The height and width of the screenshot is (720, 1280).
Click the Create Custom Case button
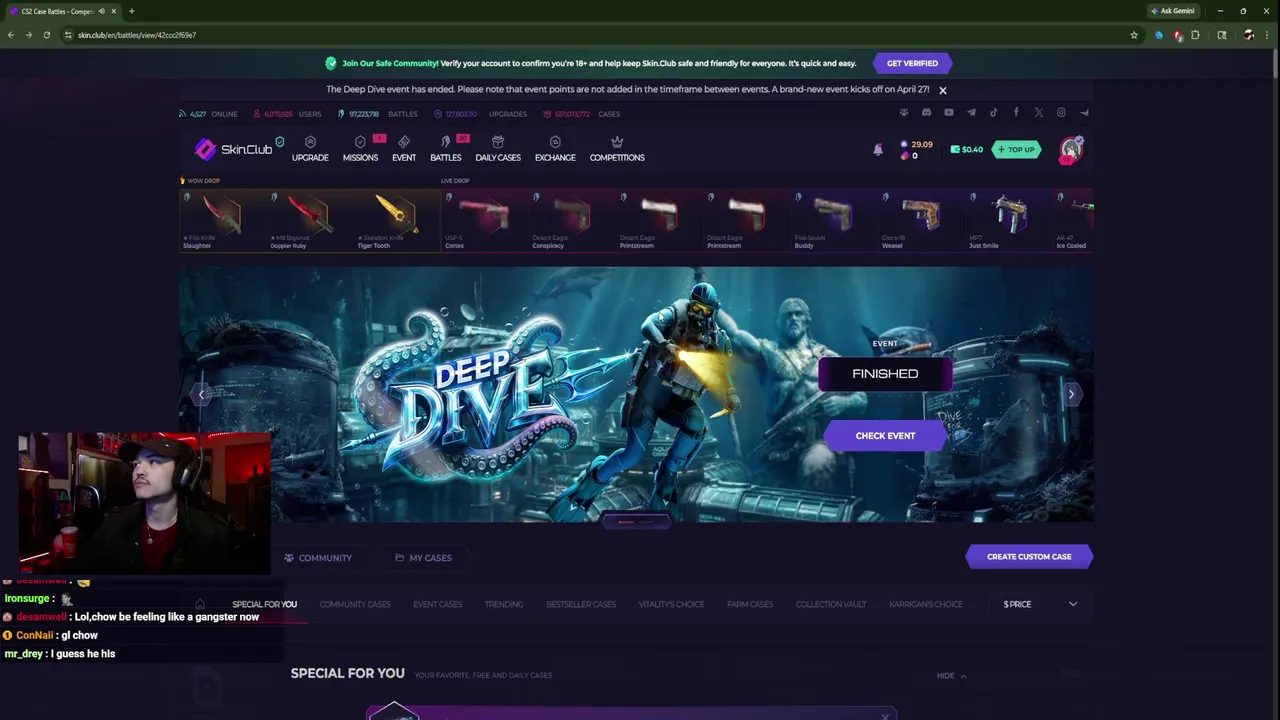[x=1029, y=557]
